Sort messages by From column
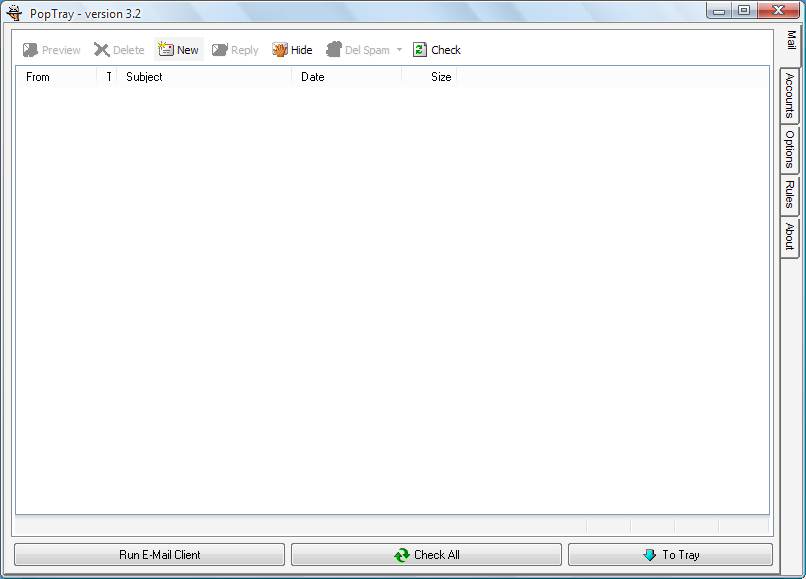 click(x=57, y=77)
